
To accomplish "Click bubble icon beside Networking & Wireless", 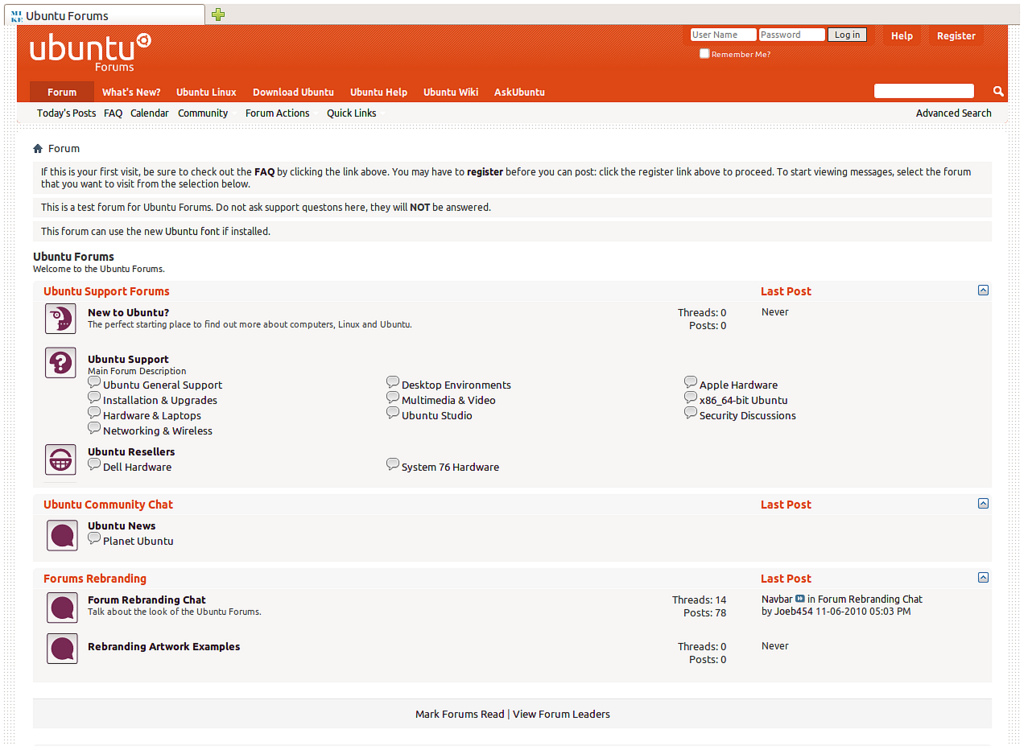I will (94, 429).
